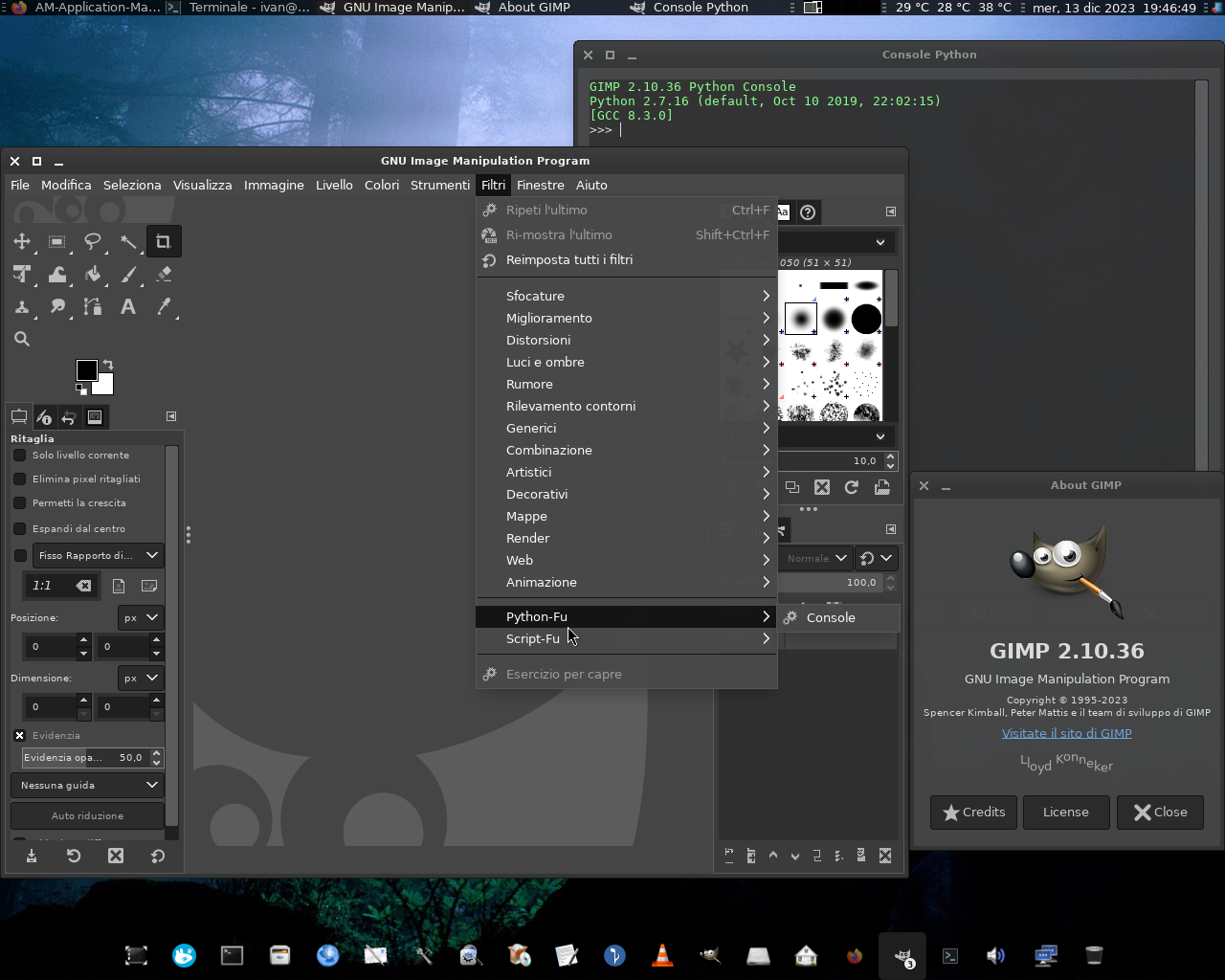Select the Move tool in toolbox
The image size is (1225, 980).
22,241
